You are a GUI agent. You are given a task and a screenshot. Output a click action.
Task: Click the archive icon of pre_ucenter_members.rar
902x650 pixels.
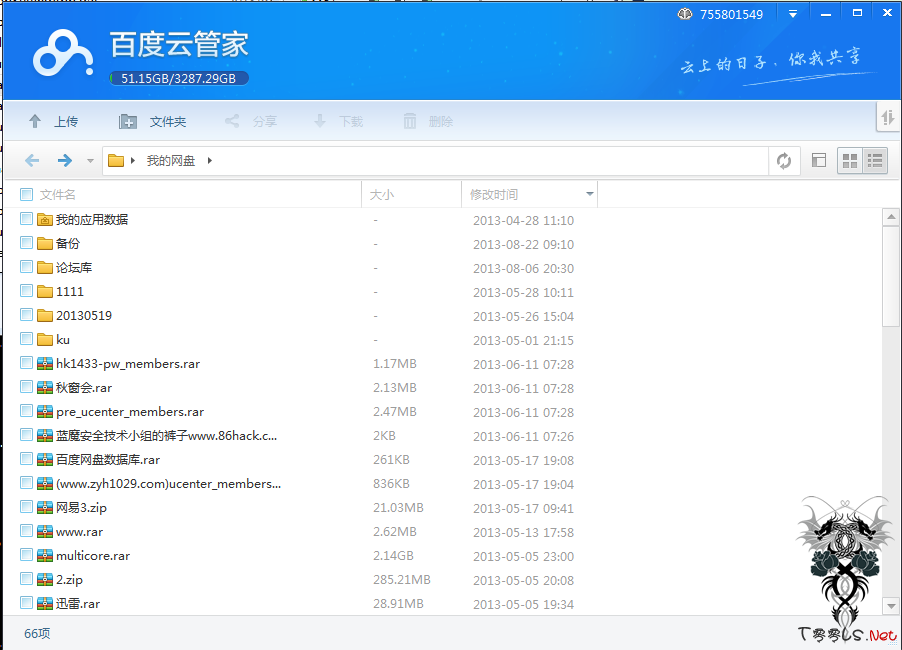pos(45,412)
